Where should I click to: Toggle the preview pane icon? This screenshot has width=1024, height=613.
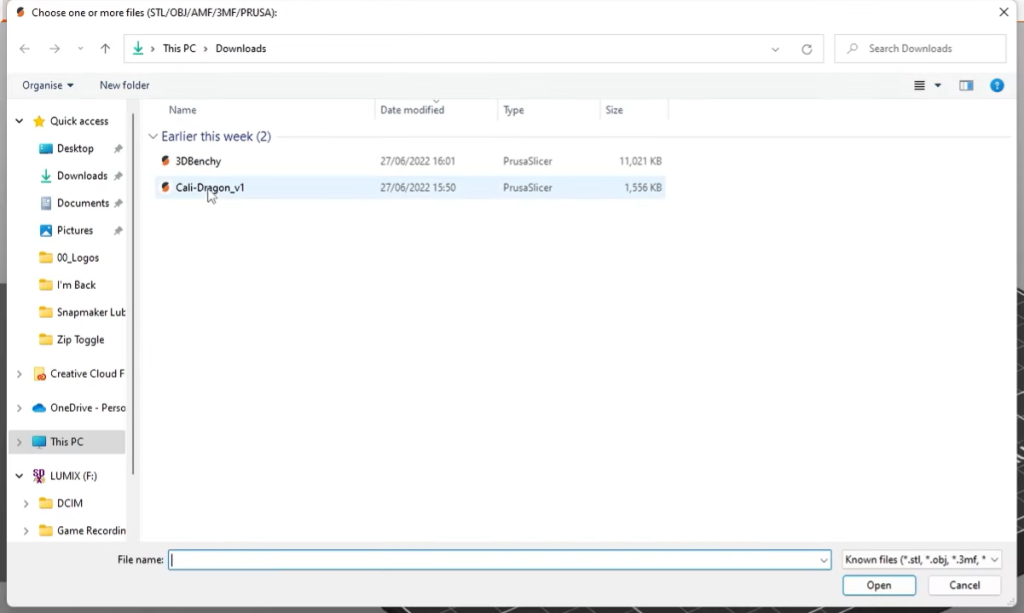pyautogui.click(x=966, y=86)
